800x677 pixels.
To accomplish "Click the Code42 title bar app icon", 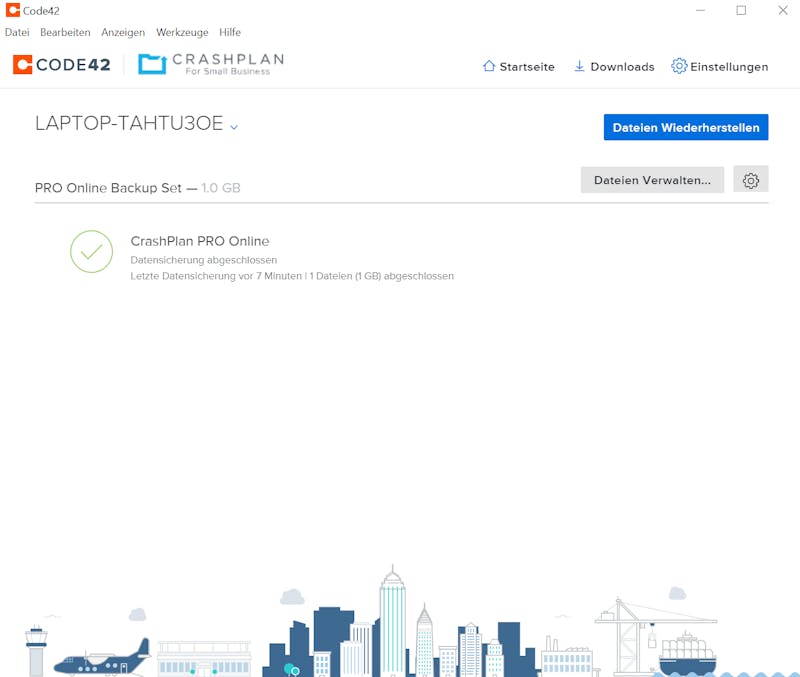I will click(x=13, y=10).
